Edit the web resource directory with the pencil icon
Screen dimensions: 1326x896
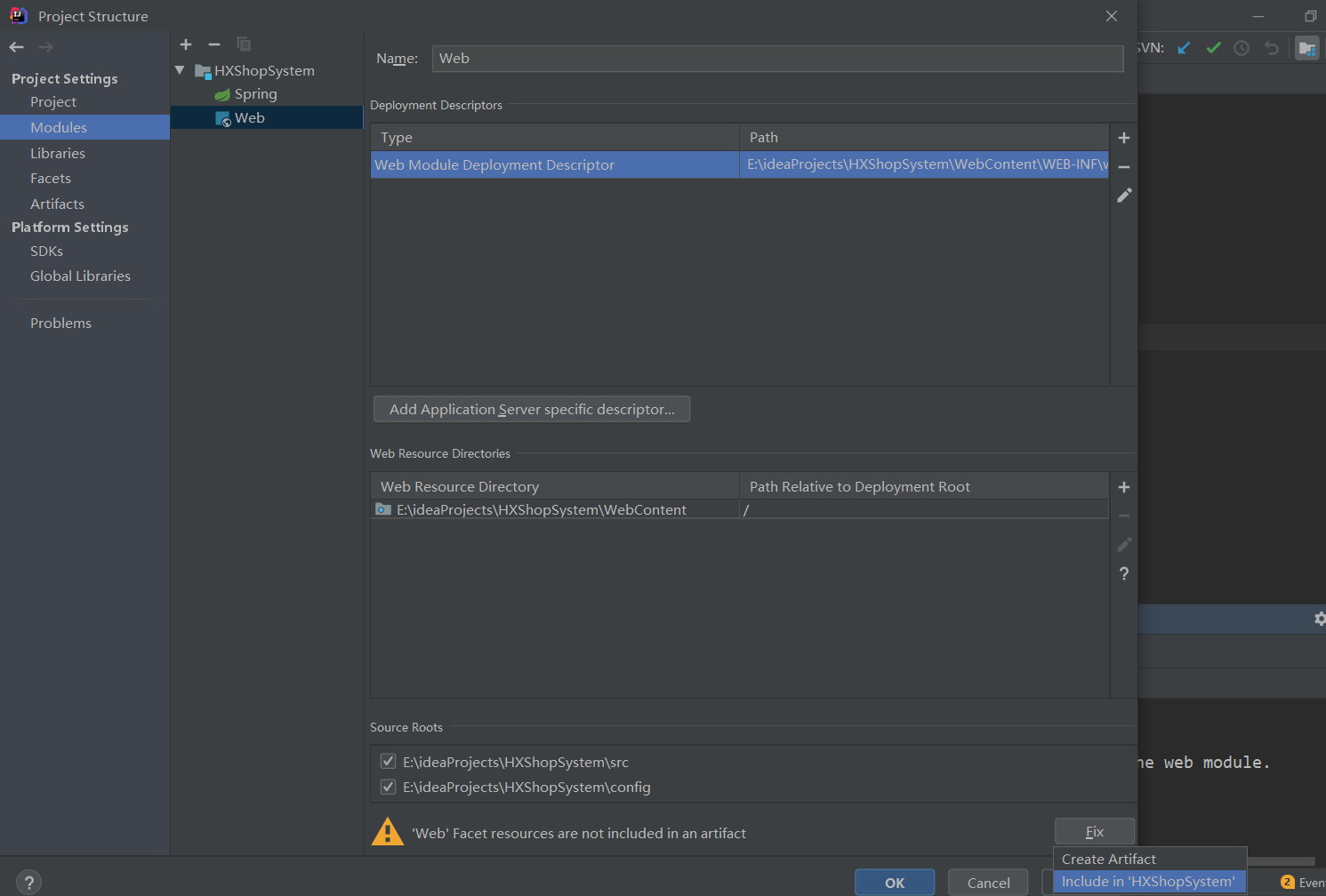click(x=1124, y=544)
